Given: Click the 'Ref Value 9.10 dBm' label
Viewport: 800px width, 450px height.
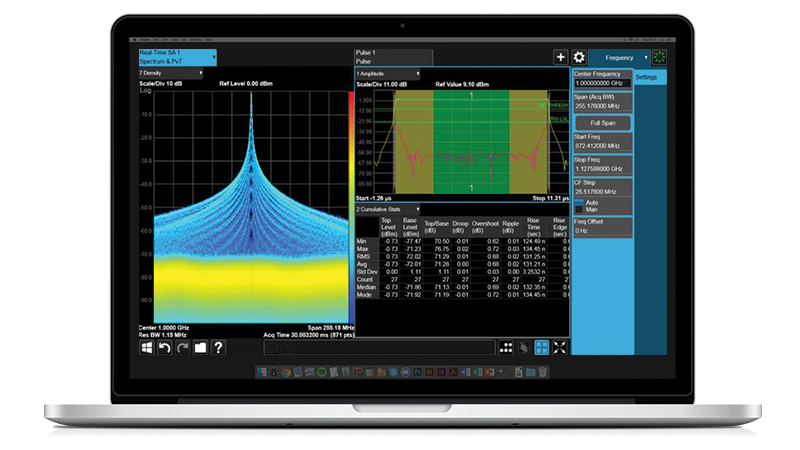Looking at the screenshot, I should click(462, 84).
